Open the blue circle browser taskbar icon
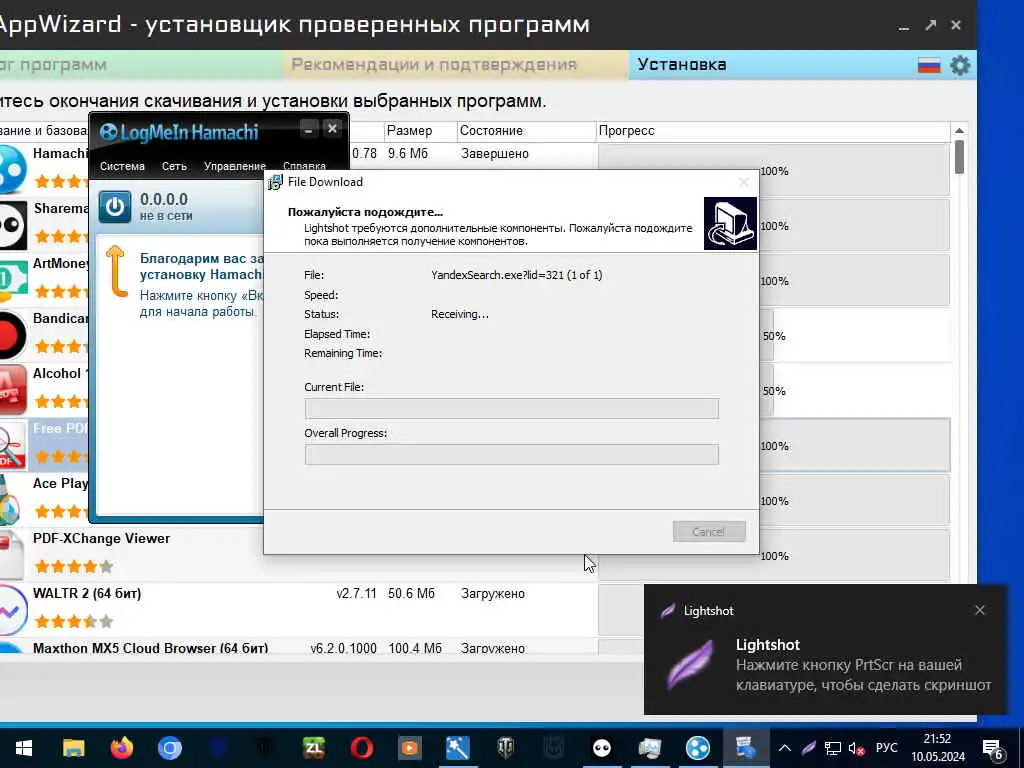 click(x=170, y=748)
